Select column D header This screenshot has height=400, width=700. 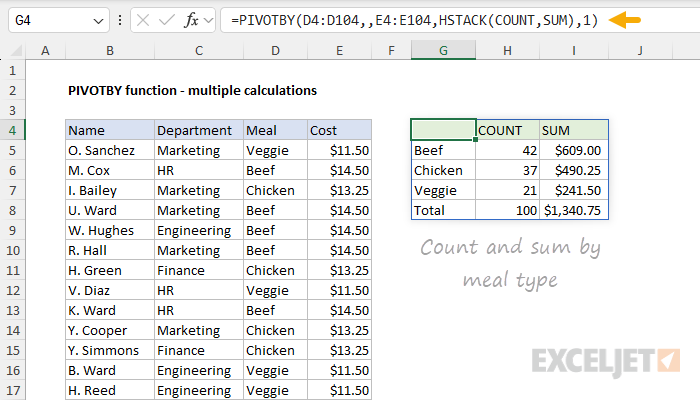click(275, 50)
